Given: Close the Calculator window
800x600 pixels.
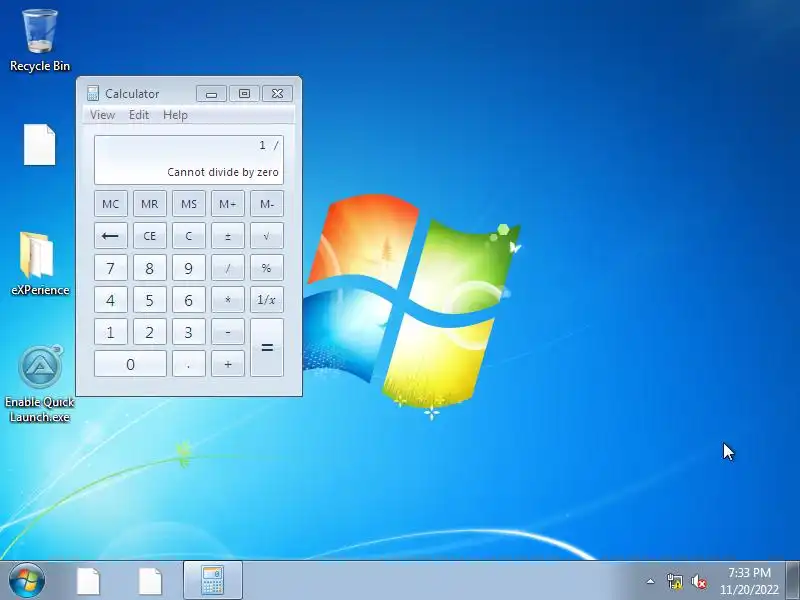Looking at the screenshot, I should coord(277,94).
